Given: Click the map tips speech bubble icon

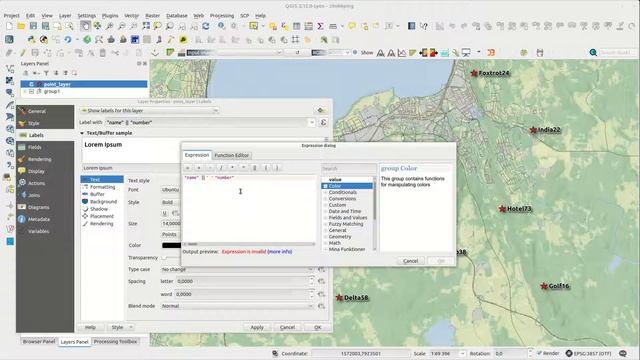Looking at the screenshot, I should pyautogui.click(x=352, y=26).
